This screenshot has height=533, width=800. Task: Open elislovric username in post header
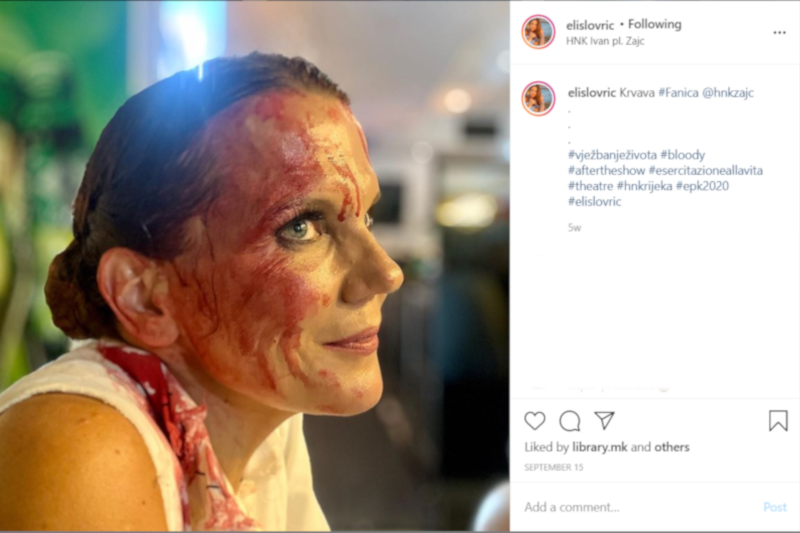coord(591,24)
